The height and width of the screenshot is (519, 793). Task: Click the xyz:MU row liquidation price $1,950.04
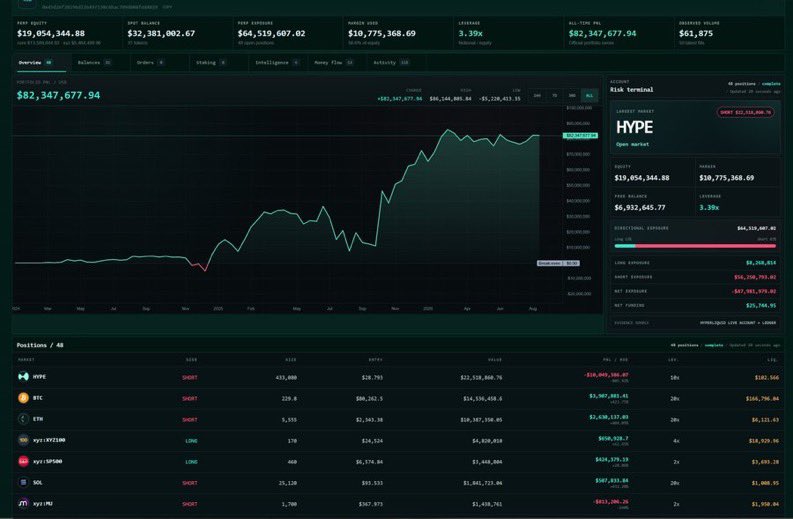765,504
